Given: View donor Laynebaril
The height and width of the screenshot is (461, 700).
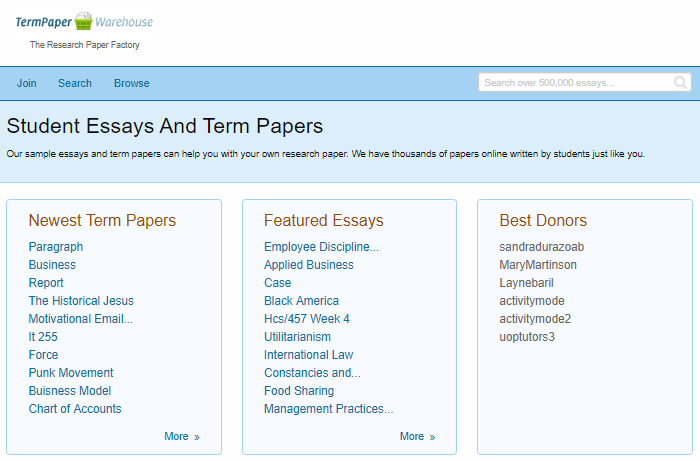Looking at the screenshot, I should pyautogui.click(x=526, y=283).
